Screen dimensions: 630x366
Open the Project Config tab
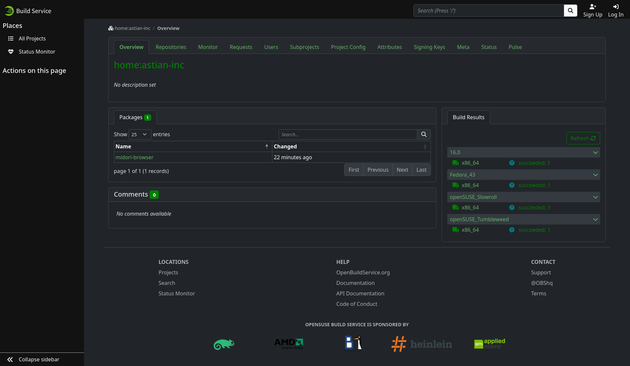point(348,47)
